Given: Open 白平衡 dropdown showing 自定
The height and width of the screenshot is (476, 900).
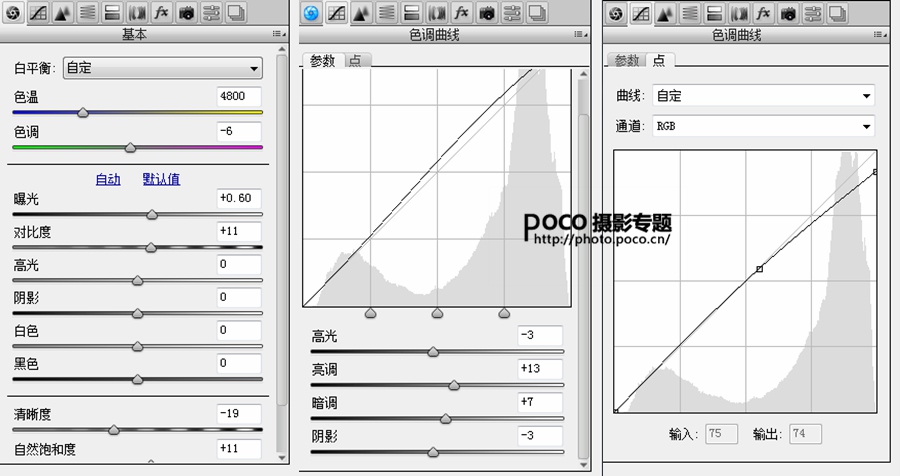Looking at the screenshot, I should (x=162, y=68).
